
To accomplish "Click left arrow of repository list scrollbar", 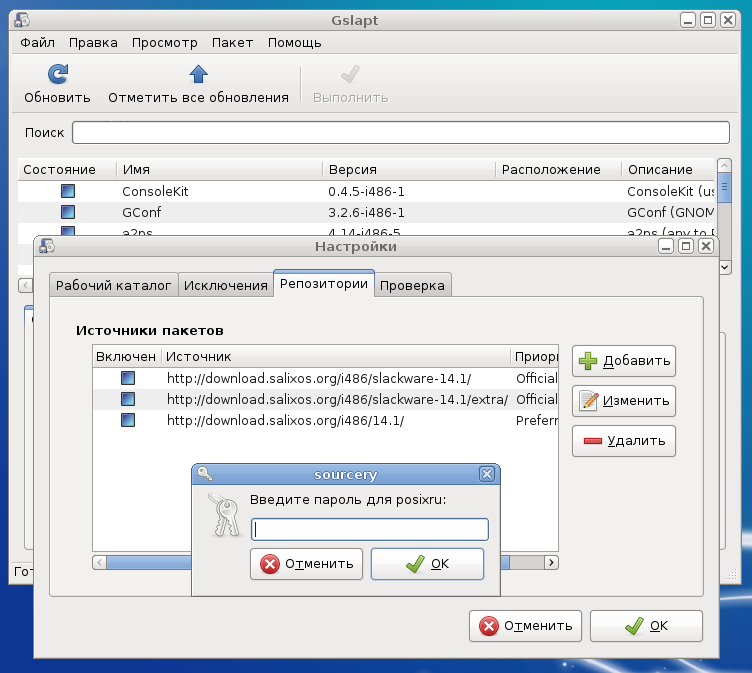I will (100, 562).
